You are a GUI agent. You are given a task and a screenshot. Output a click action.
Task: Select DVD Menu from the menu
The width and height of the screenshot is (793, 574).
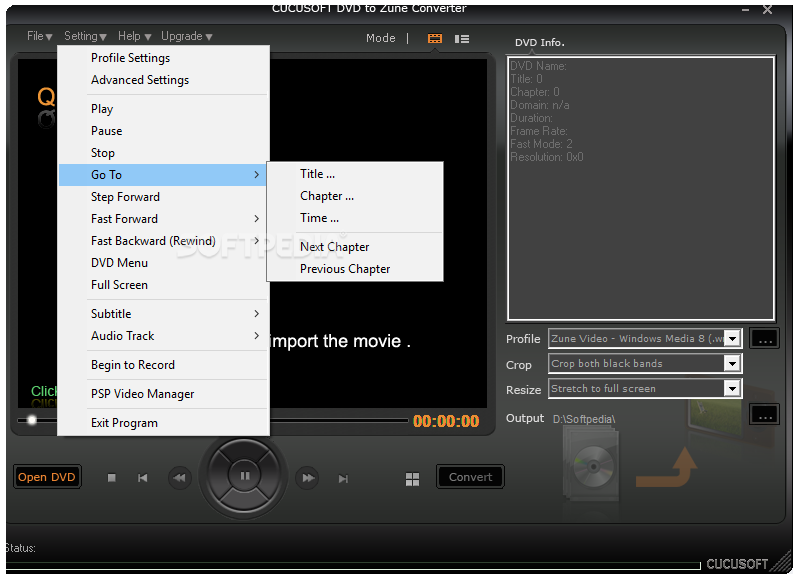pyautogui.click(x=163, y=263)
